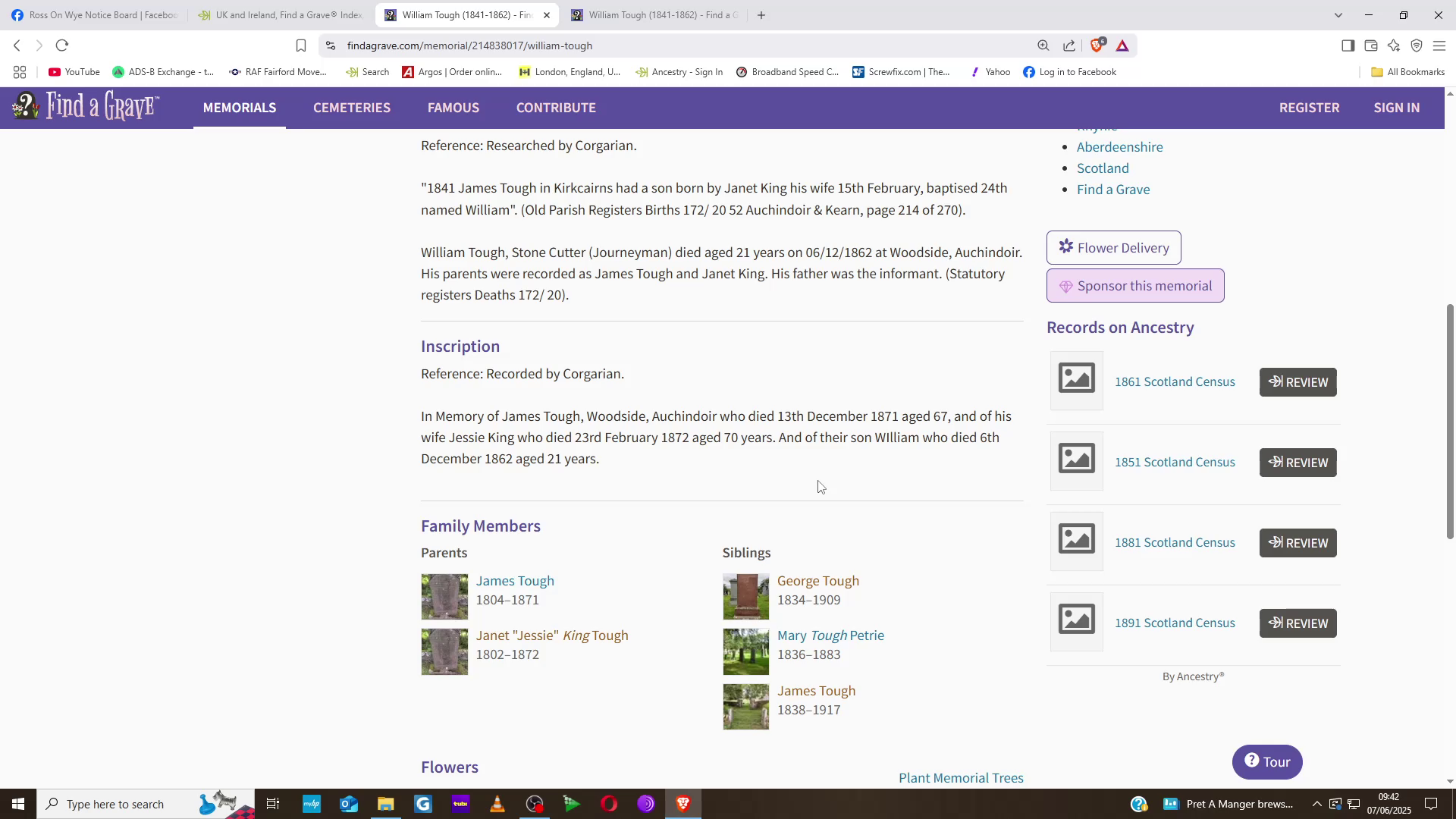Show hidden system tray icons
Viewport: 1456px width, 819px height.
coord(1316,804)
